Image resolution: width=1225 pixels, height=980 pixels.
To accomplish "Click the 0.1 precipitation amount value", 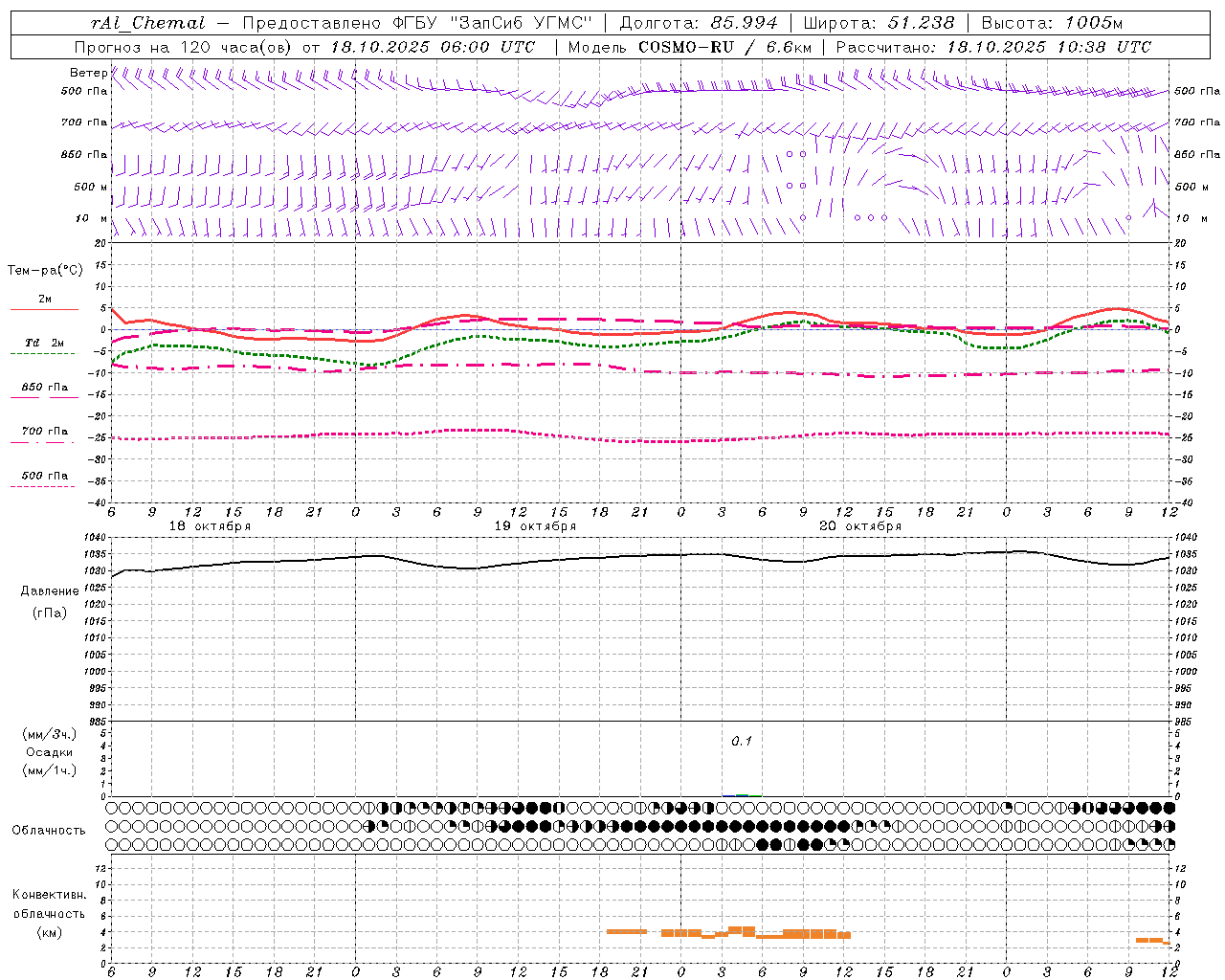I will pyautogui.click(x=742, y=742).
